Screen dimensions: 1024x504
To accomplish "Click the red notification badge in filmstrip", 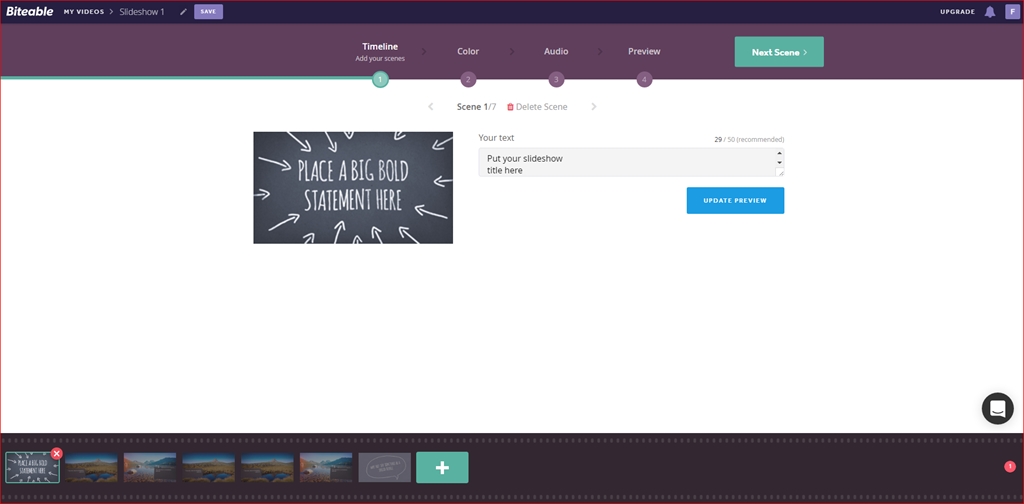I will (x=1010, y=466).
